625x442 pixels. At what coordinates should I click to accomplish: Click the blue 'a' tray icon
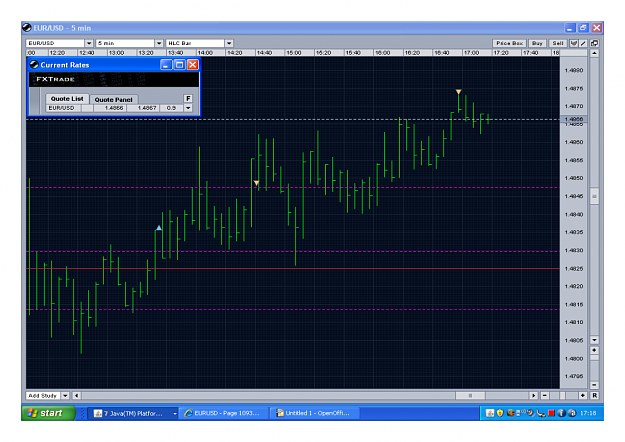(572, 413)
